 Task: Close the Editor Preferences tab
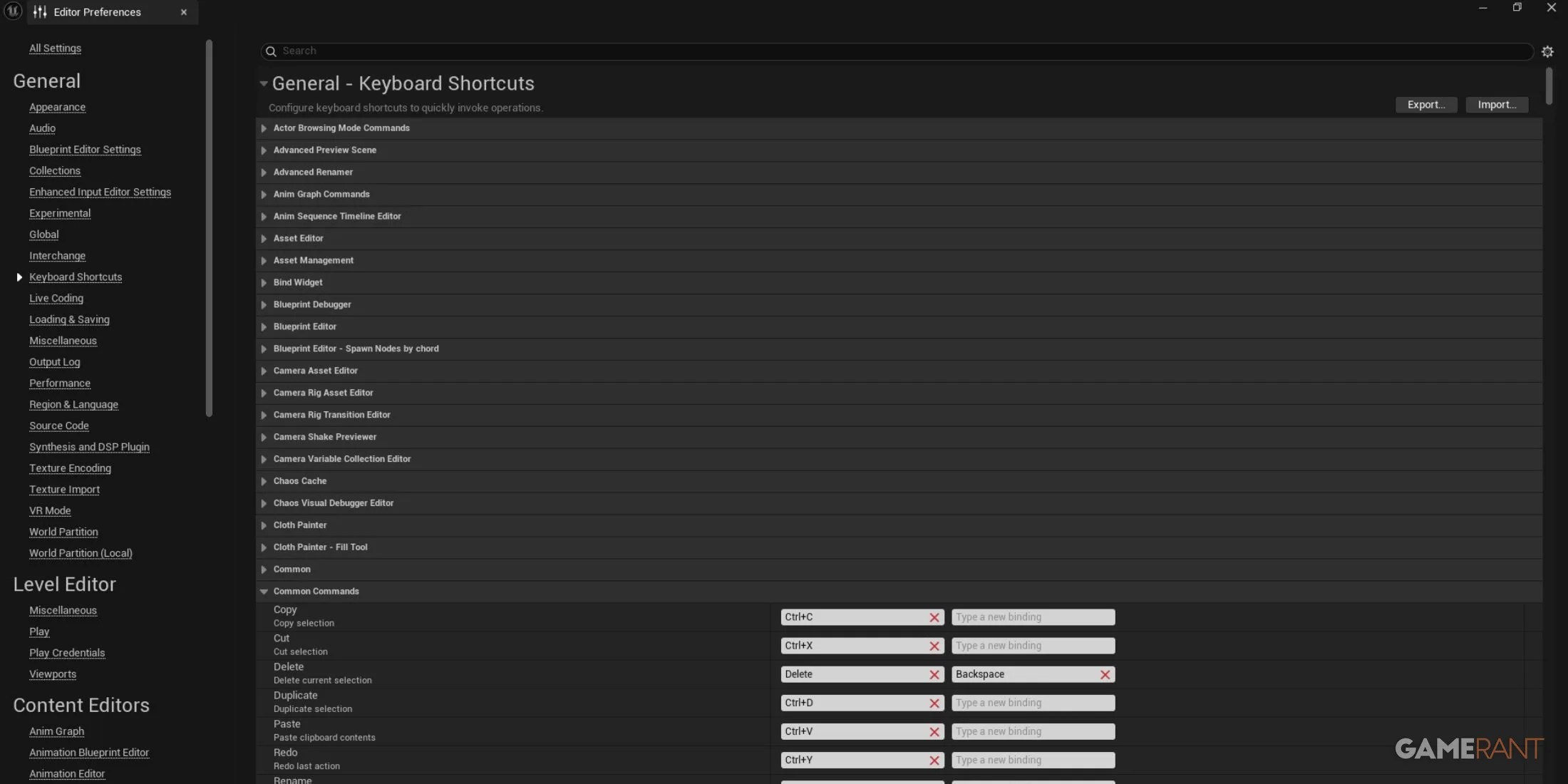184,12
